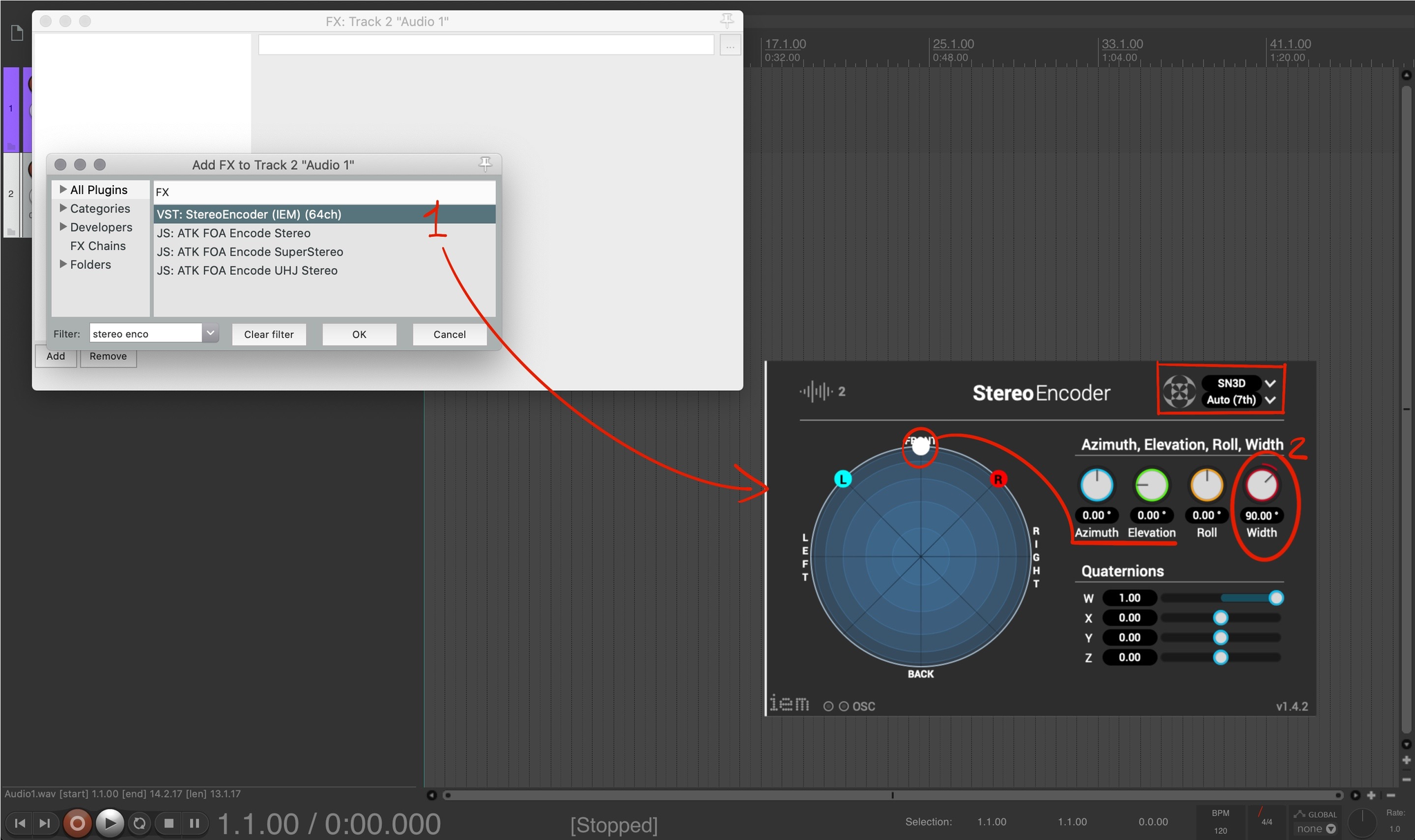Go to project start transport button
The image size is (1415, 840).
pyautogui.click(x=20, y=823)
